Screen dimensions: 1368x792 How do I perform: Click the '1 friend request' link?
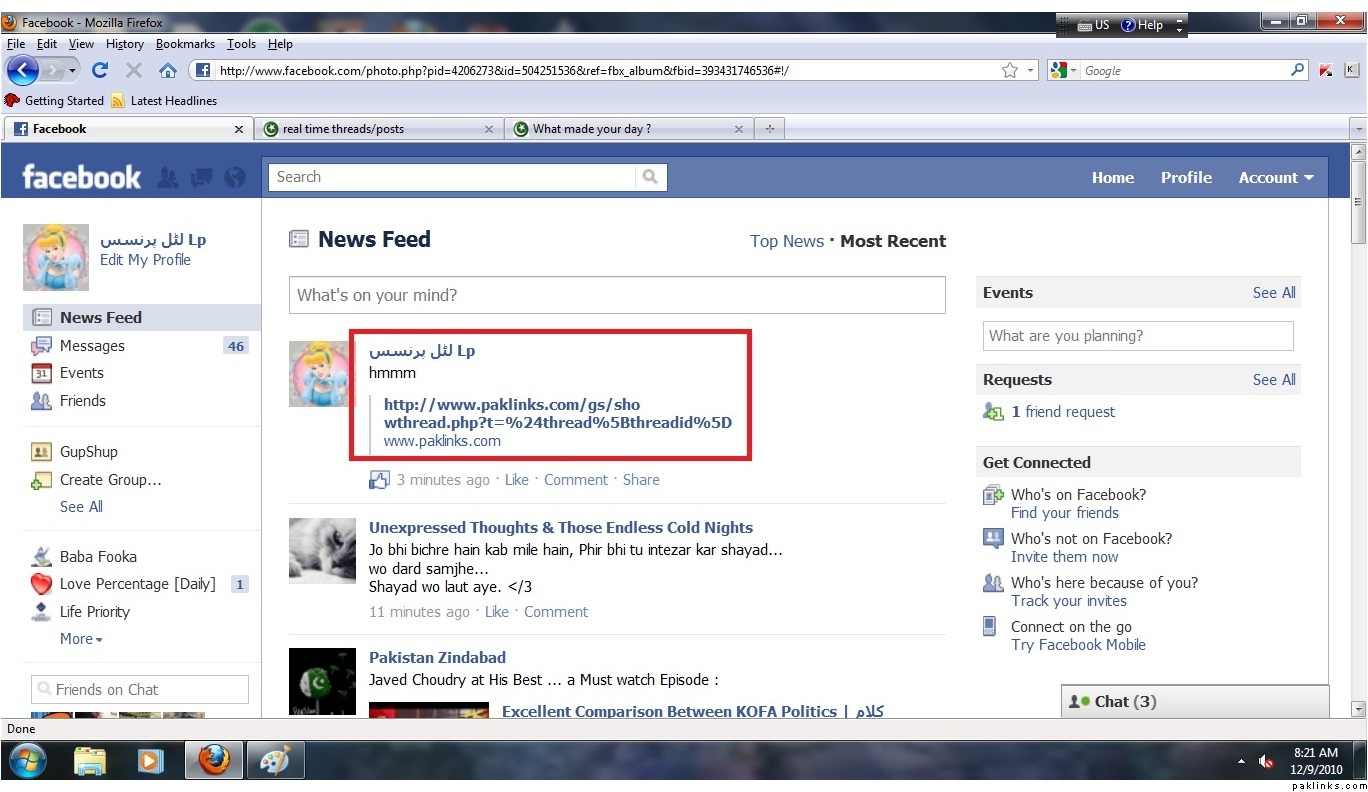click(x=1062, y=412)
